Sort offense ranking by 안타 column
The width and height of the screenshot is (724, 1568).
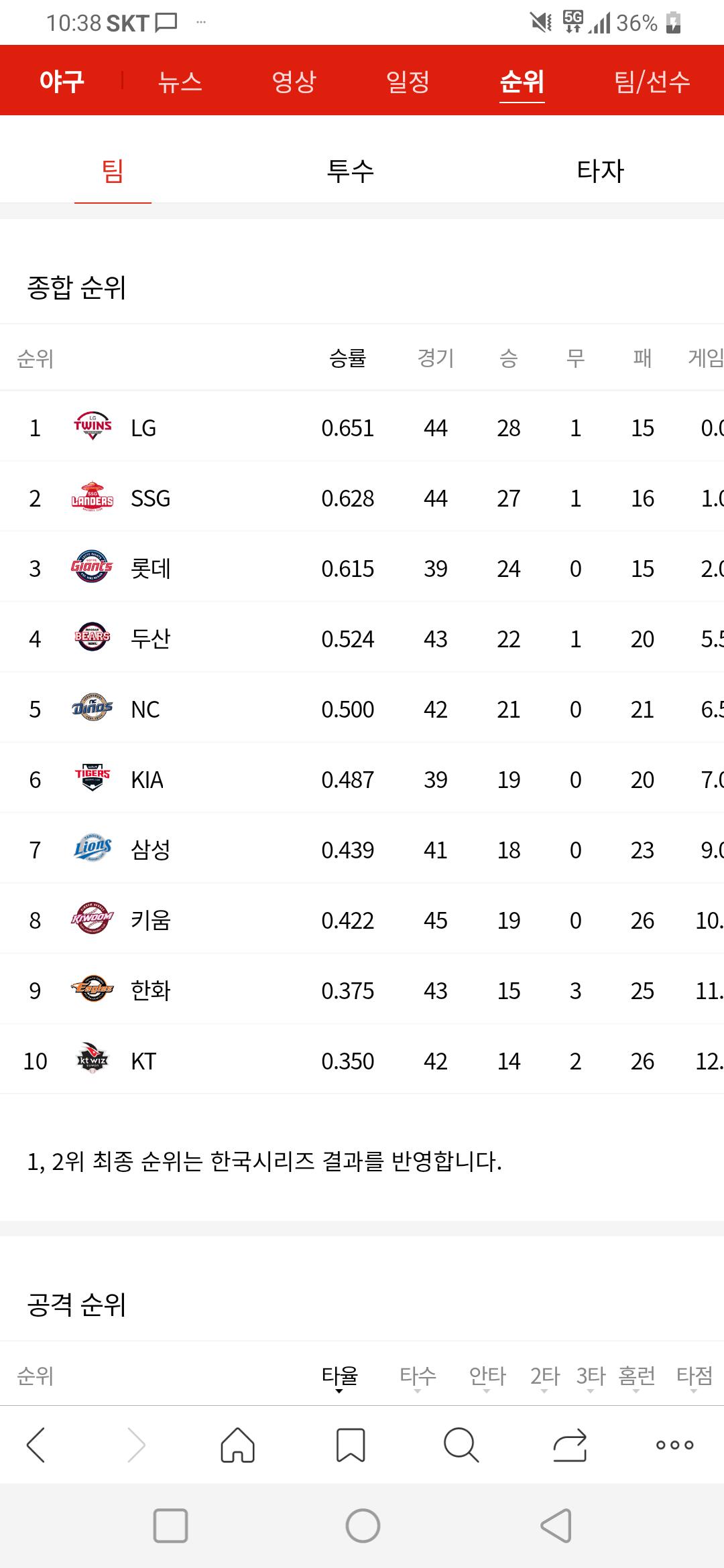click(487, 1376)
